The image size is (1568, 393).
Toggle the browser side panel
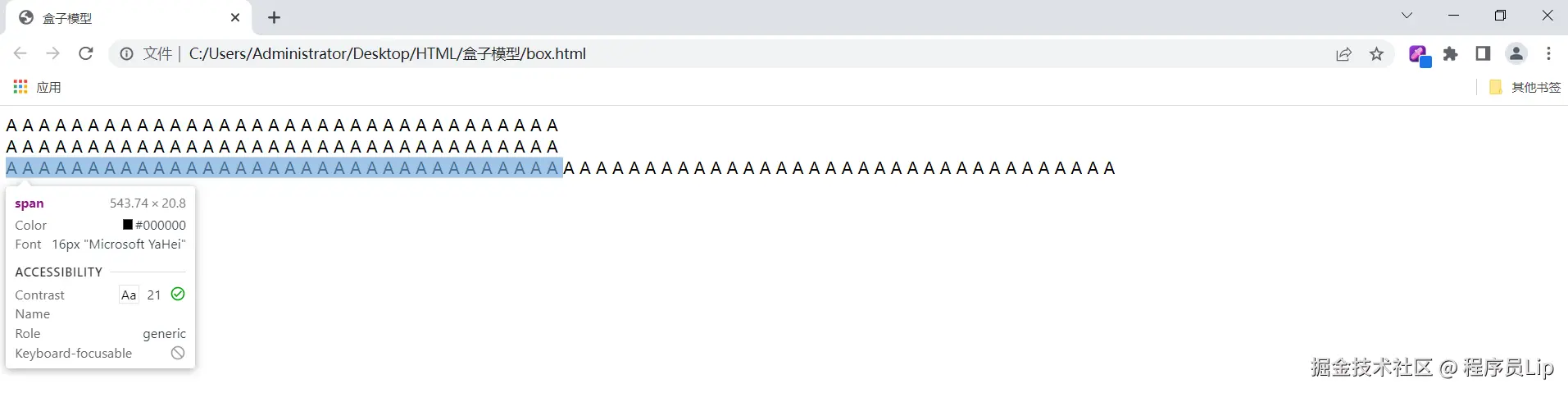pos(1483,53)
